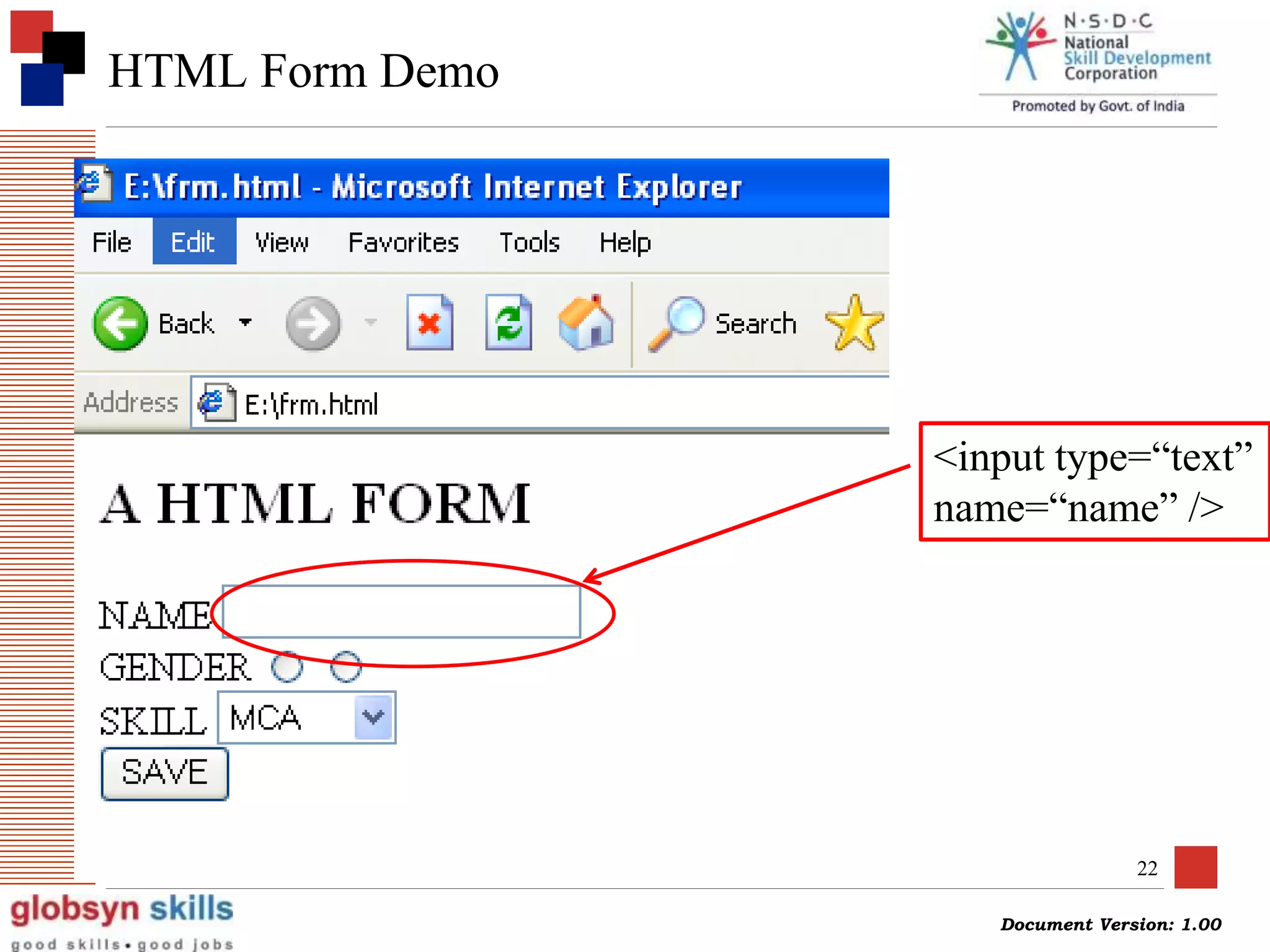
Task: Click the 'SKILL' label
Action: click(153, 721)
